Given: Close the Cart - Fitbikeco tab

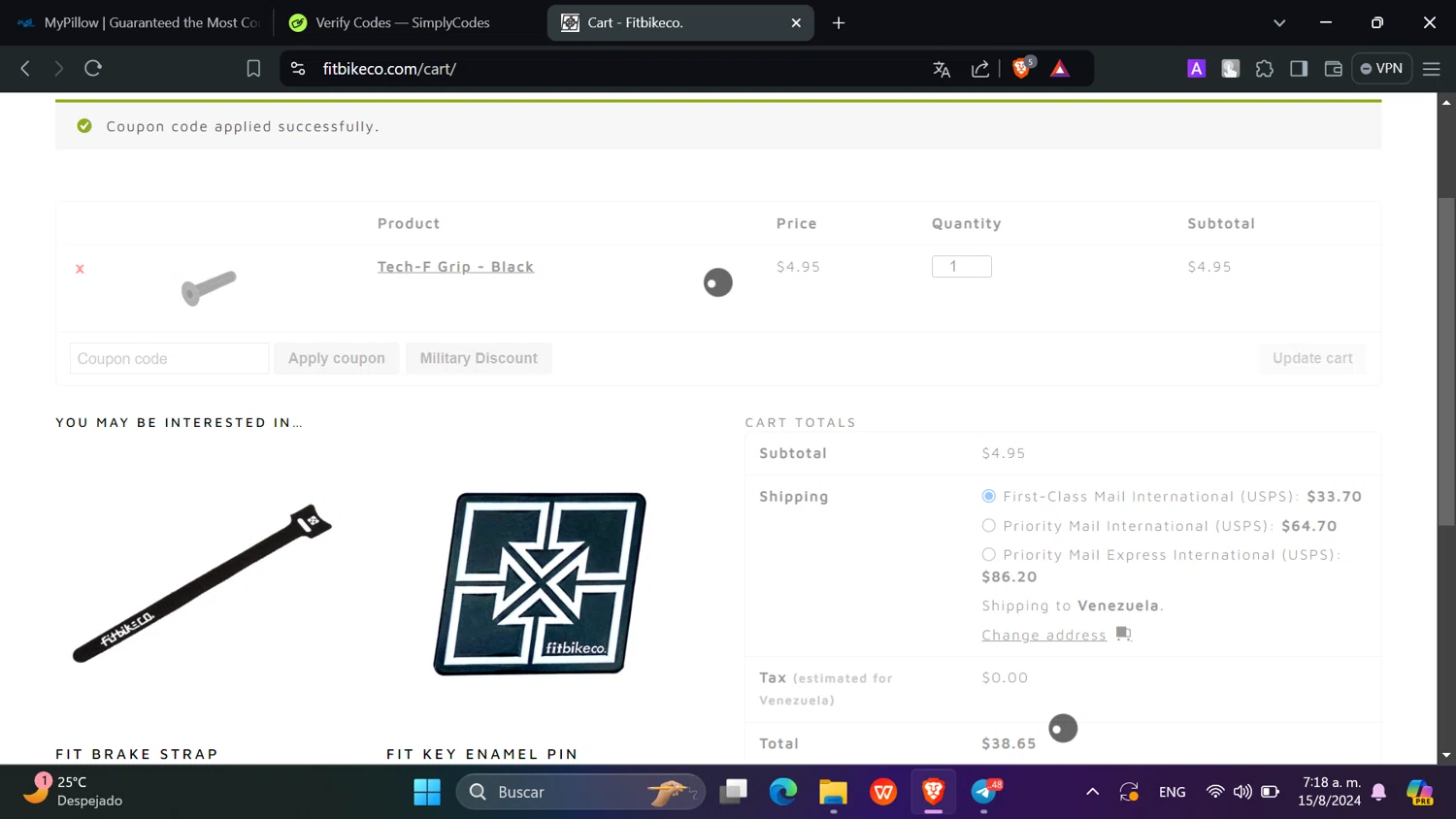Looking at the screenshot, I should click(x=796, y=22).
